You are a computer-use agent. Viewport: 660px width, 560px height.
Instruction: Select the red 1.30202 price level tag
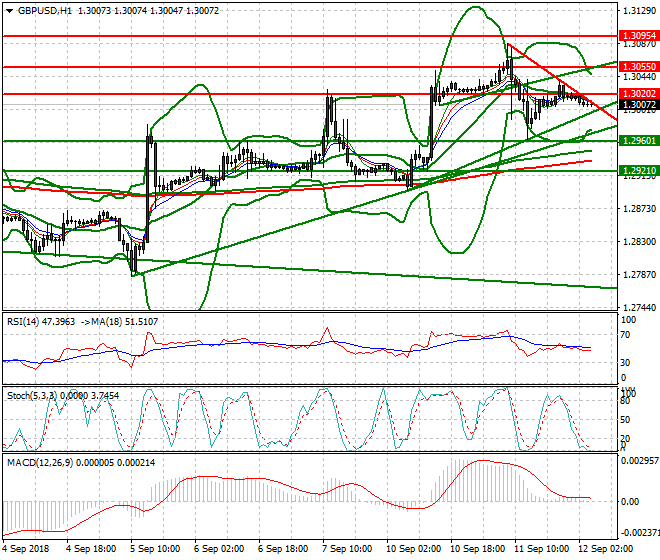coord(638,94)
